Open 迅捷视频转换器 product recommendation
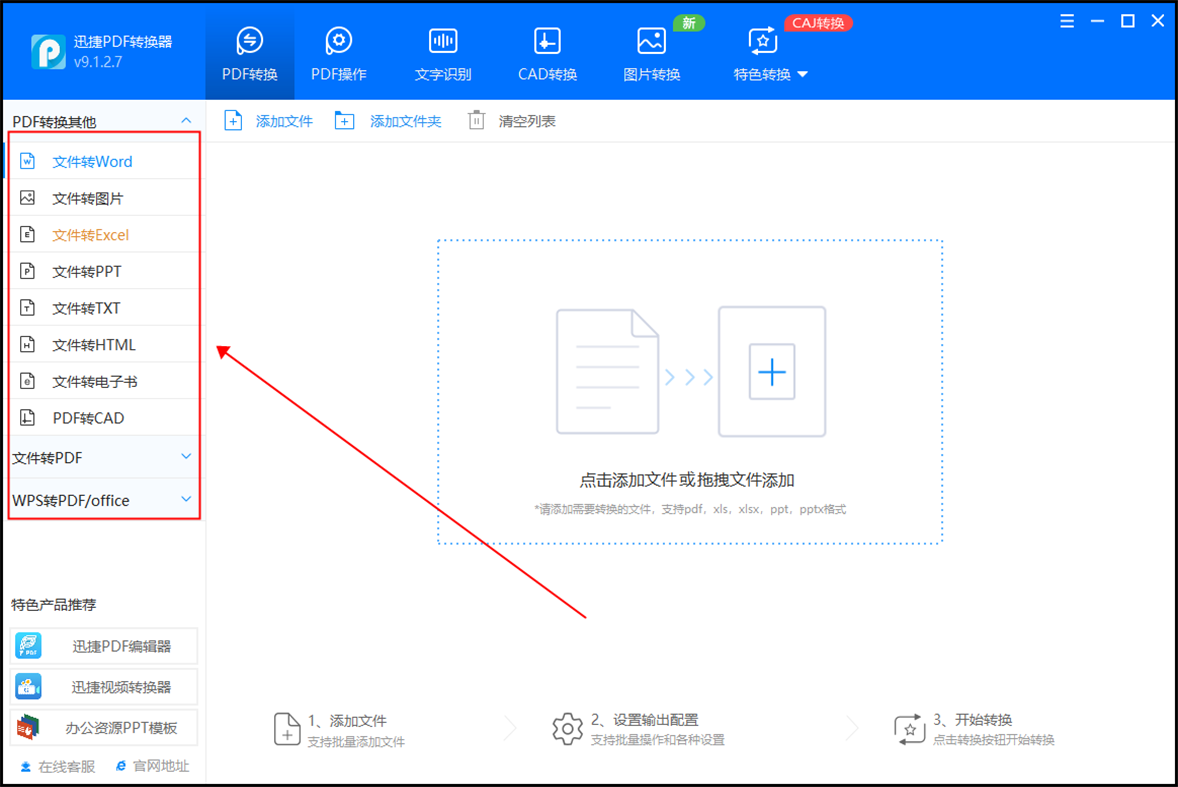1178x787 pixels. (x=104, y=686)
